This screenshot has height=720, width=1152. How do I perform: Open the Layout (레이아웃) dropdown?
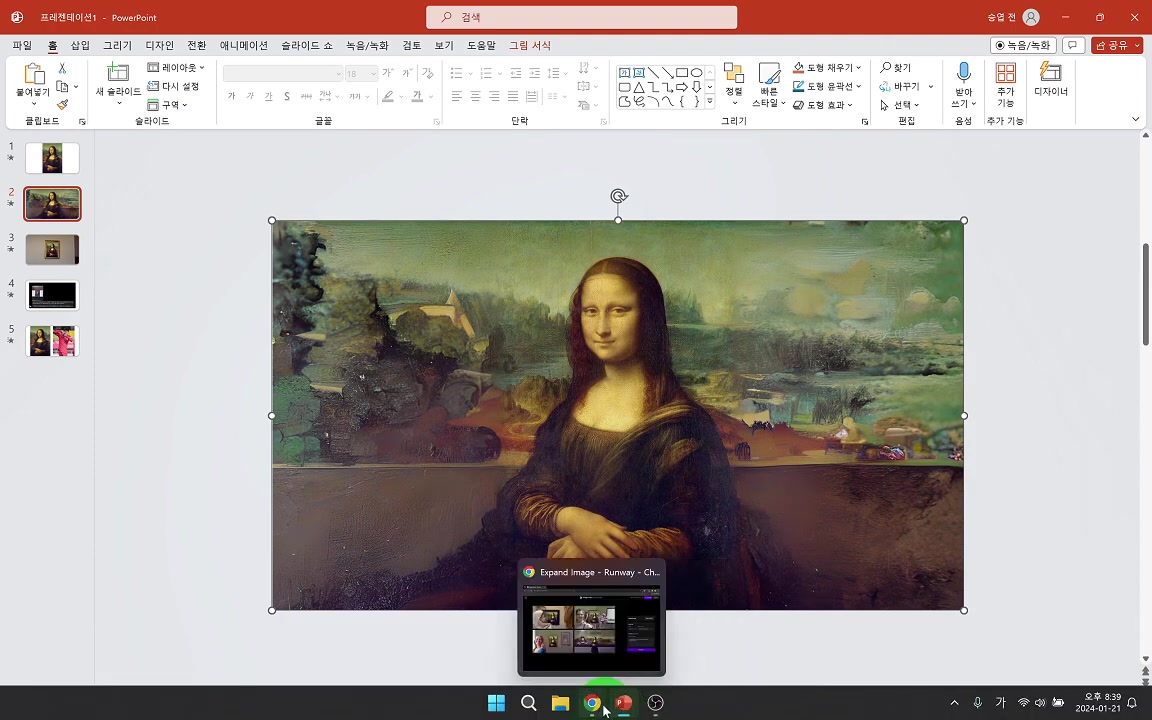[x=176, y=68]
